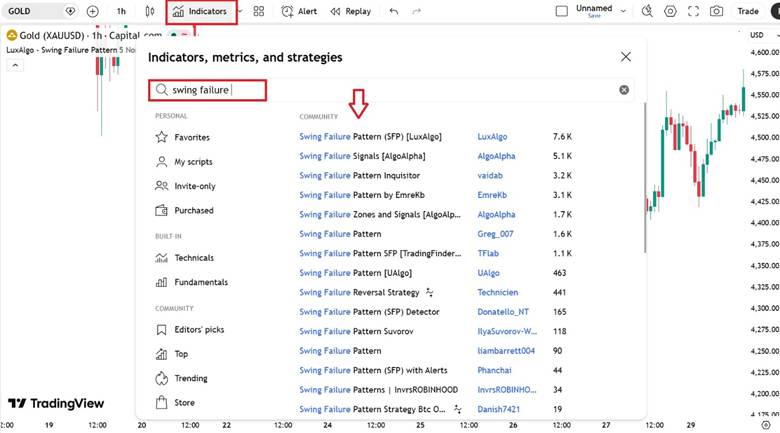Add Swing Failure Pattern by EmreKb
Image resolution: width=780 pixels, height=433 pixels.
pyautogui.click(x=362, y=195)
